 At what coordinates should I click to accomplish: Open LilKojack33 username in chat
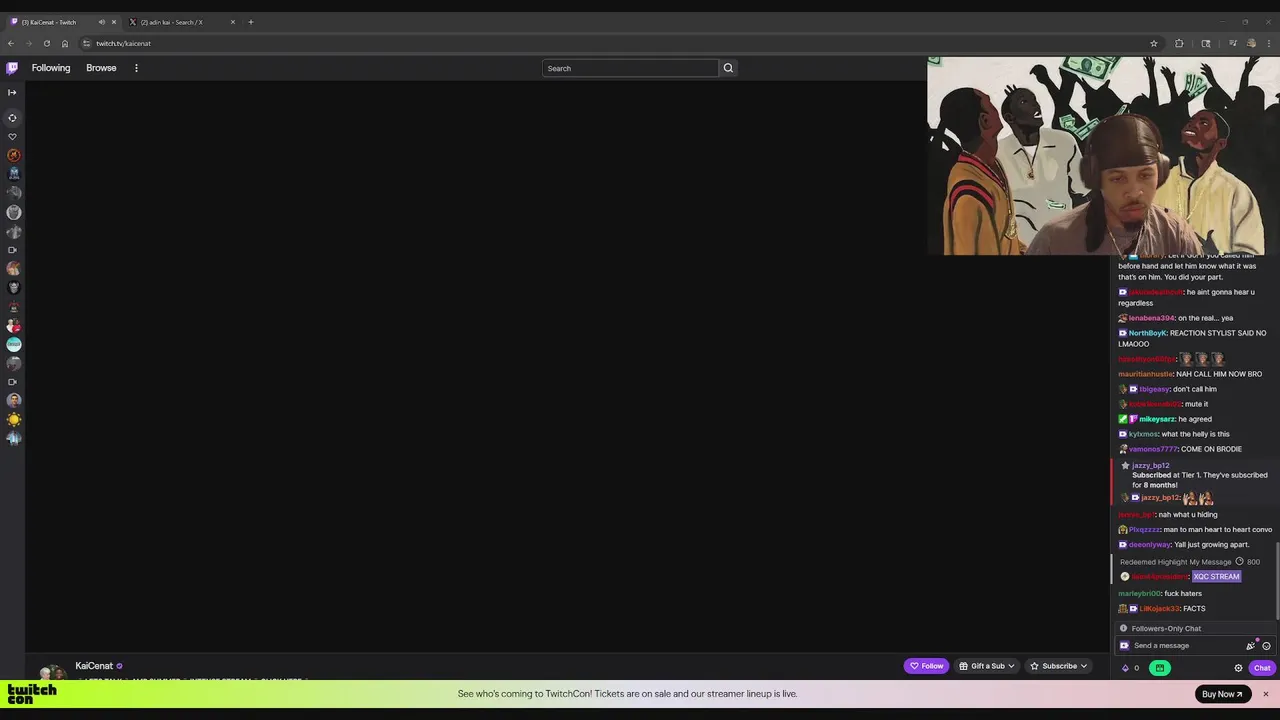pos(1159,609)
